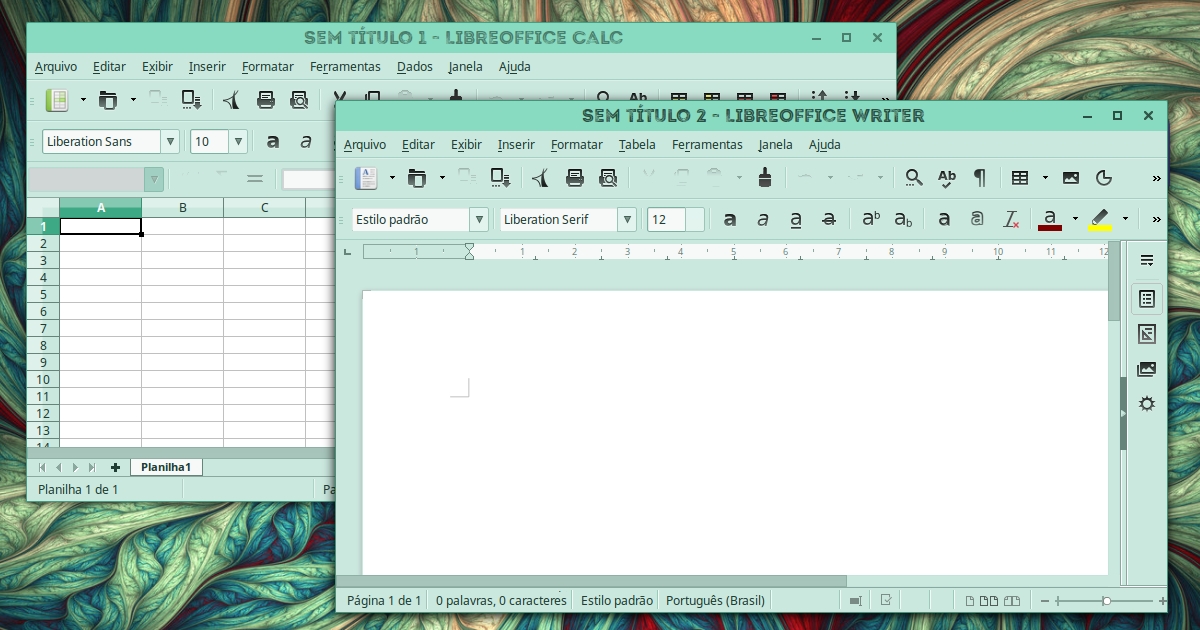Open Properties deck in Writer sidebar
The width and height of the screenshot is (1200, 630).
[x=1147, y=298]
